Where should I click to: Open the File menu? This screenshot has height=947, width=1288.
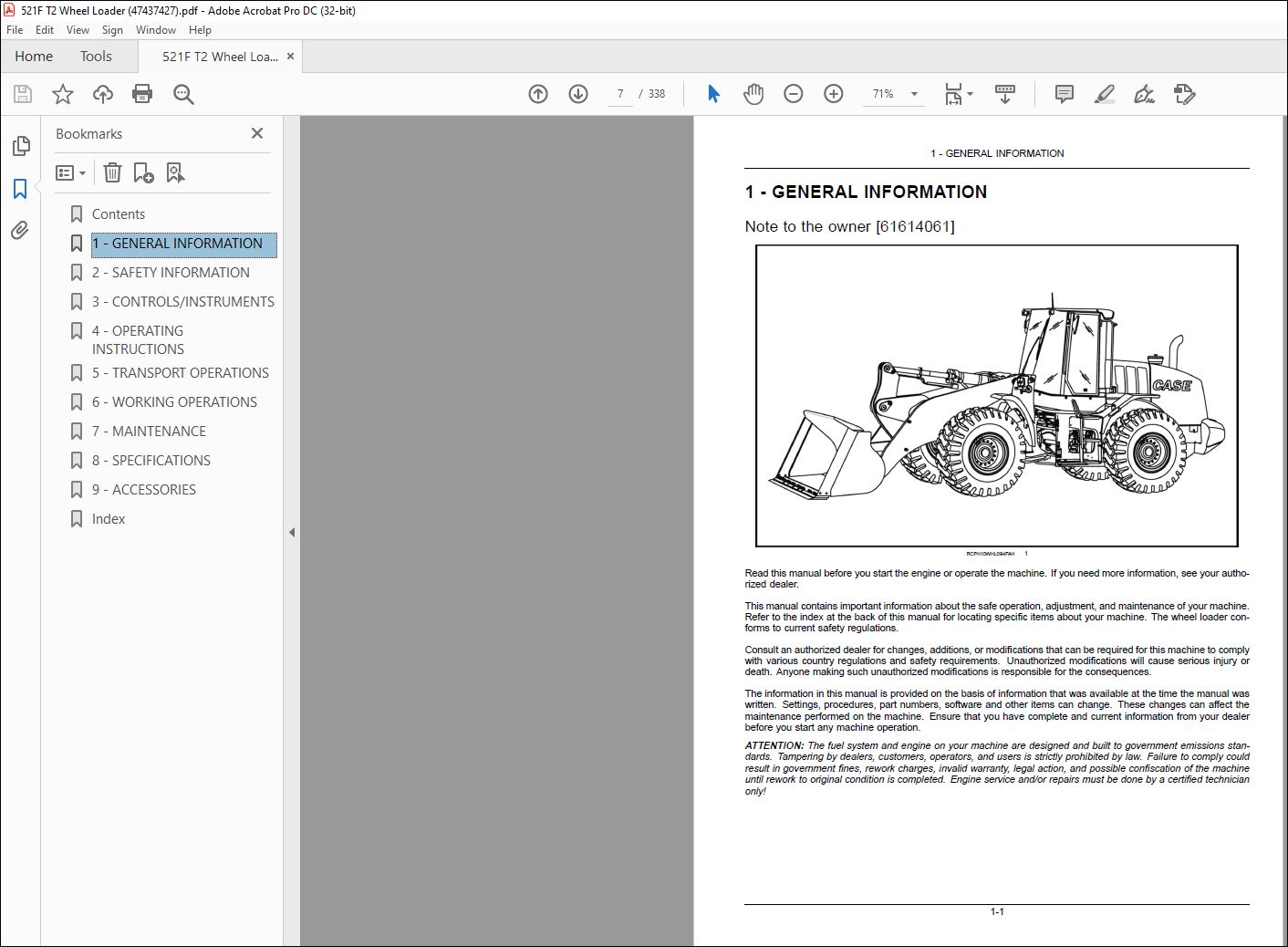15,30
